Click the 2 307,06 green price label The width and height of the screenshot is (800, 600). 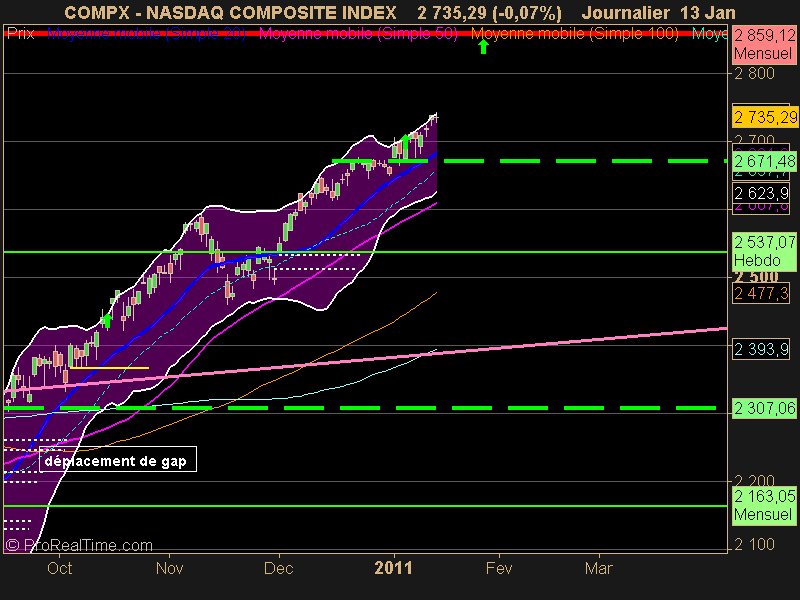pyautogui.click(x=764, y=408)
